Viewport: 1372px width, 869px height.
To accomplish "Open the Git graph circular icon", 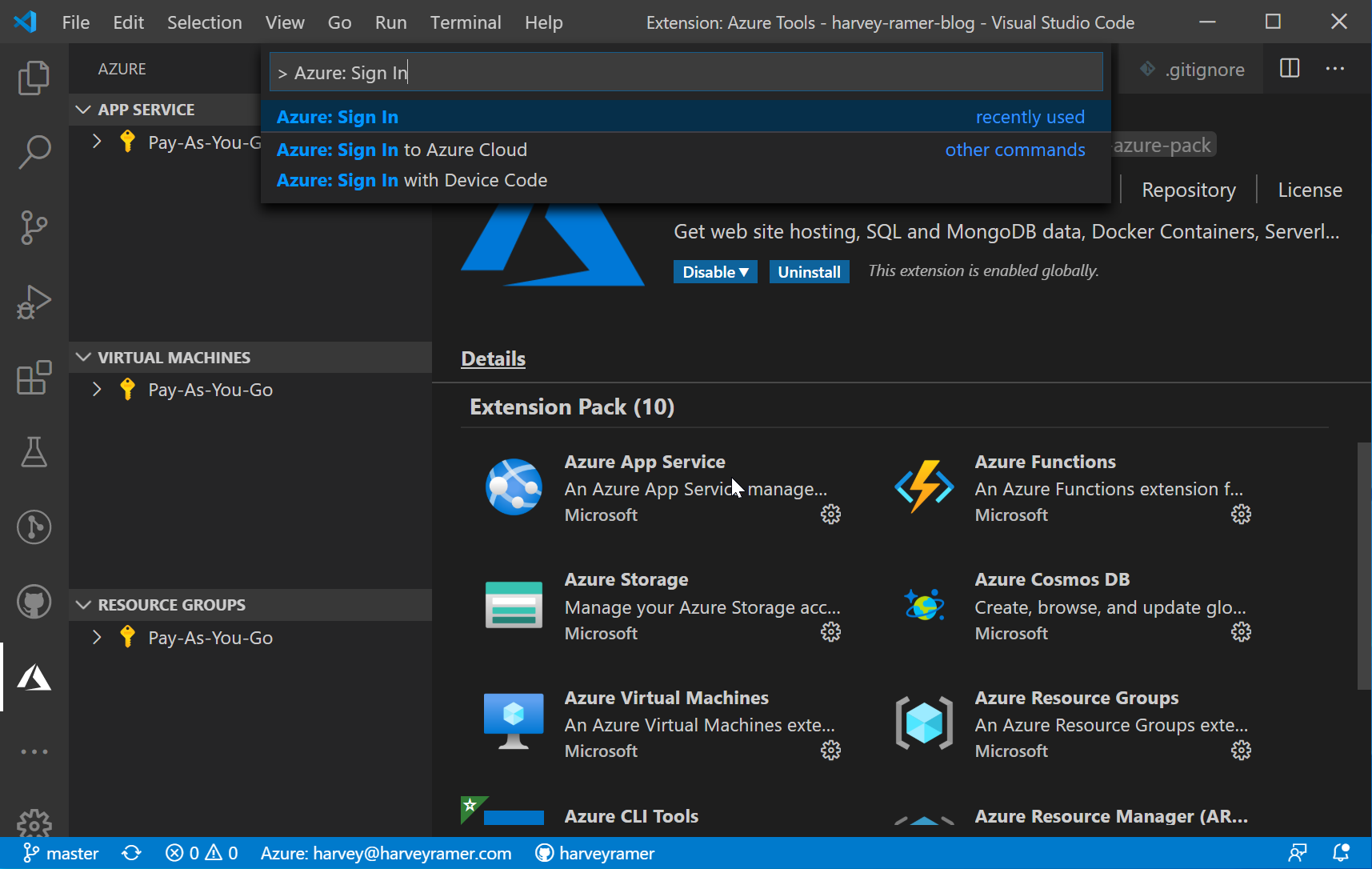I will (34, 527).
